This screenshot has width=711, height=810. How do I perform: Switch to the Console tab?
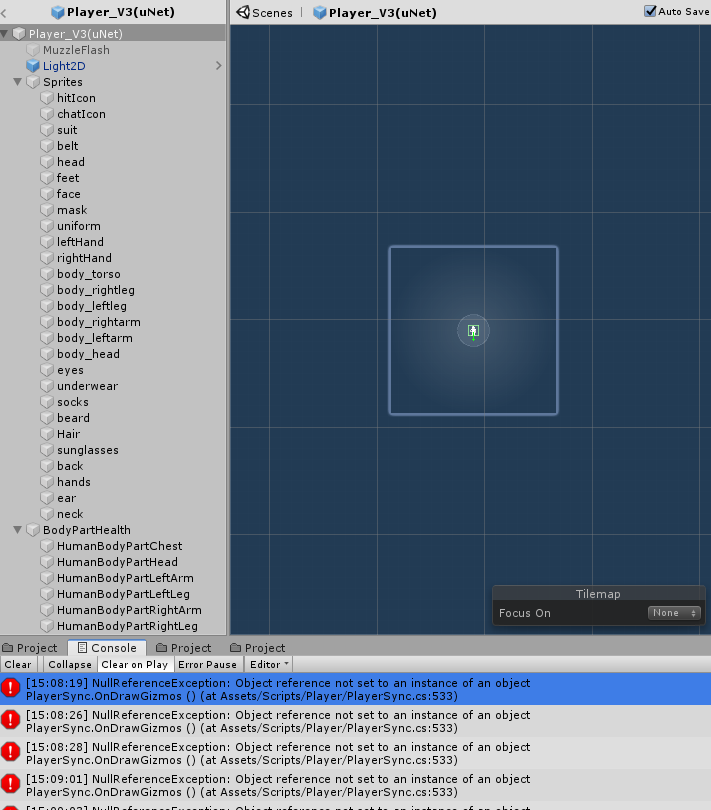pos(107,648)
